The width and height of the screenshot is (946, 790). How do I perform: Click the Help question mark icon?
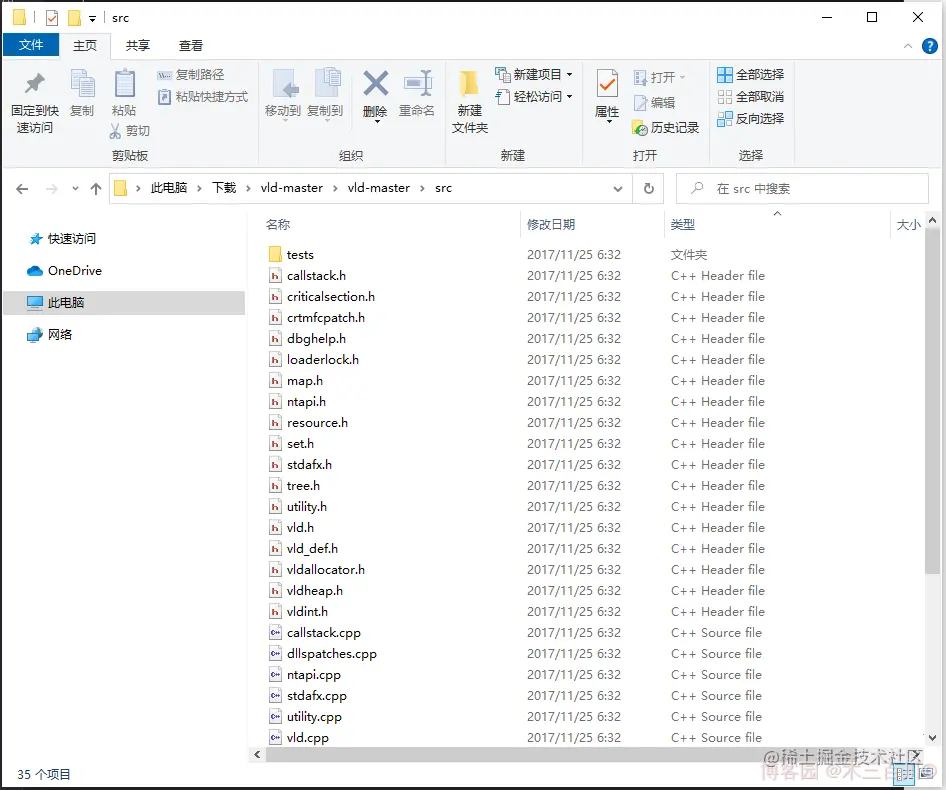(x=930, y=46)
